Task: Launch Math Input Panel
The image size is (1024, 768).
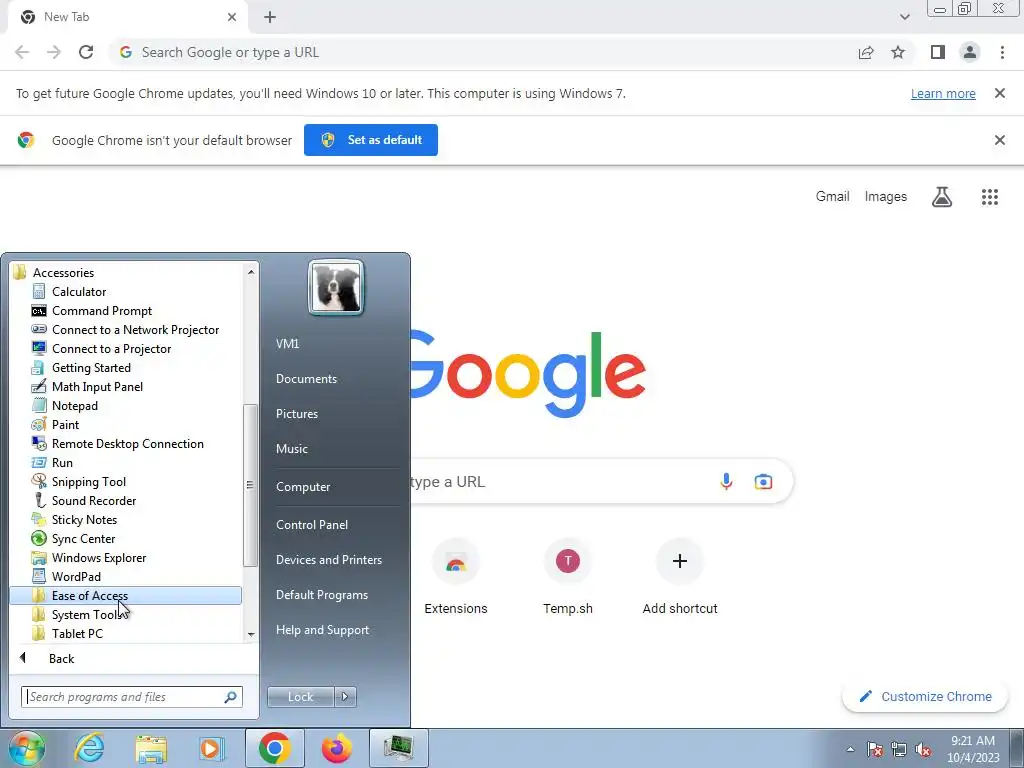Action: (x=97, y=387)
